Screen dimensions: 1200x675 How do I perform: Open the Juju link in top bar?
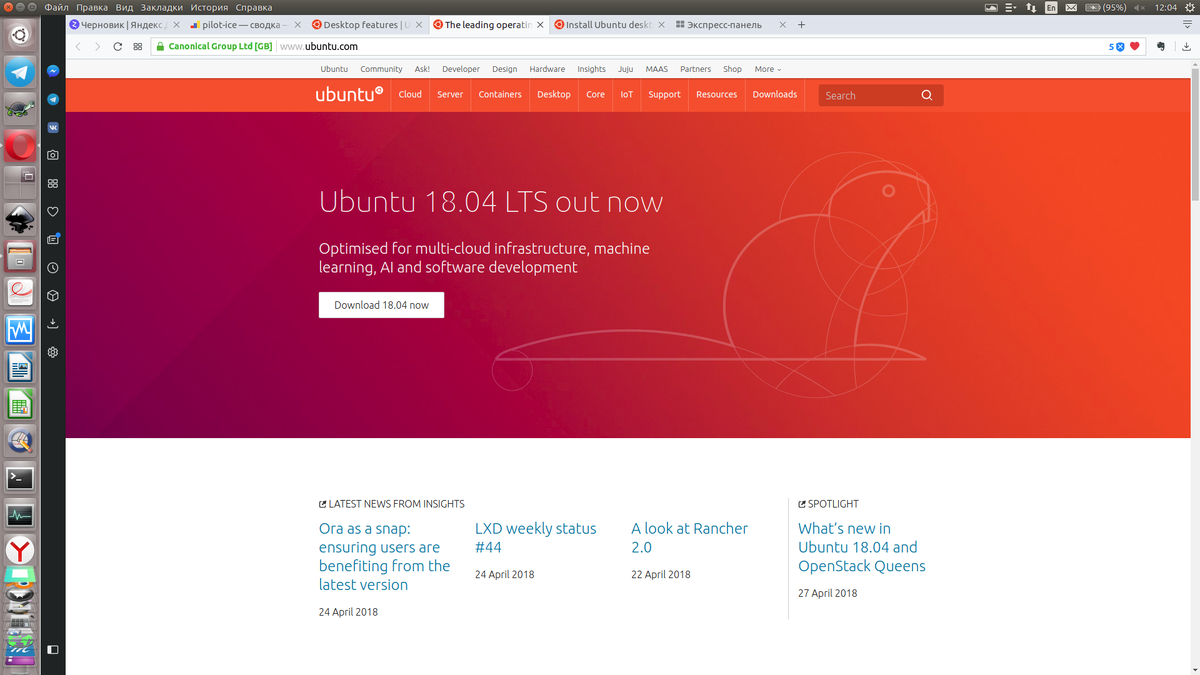coord(625,69)
